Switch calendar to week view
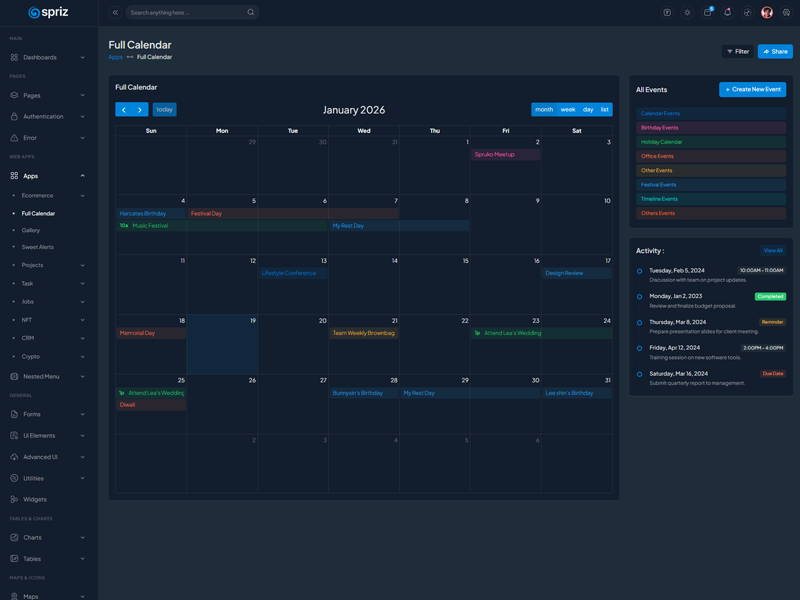 pos(568,110)
